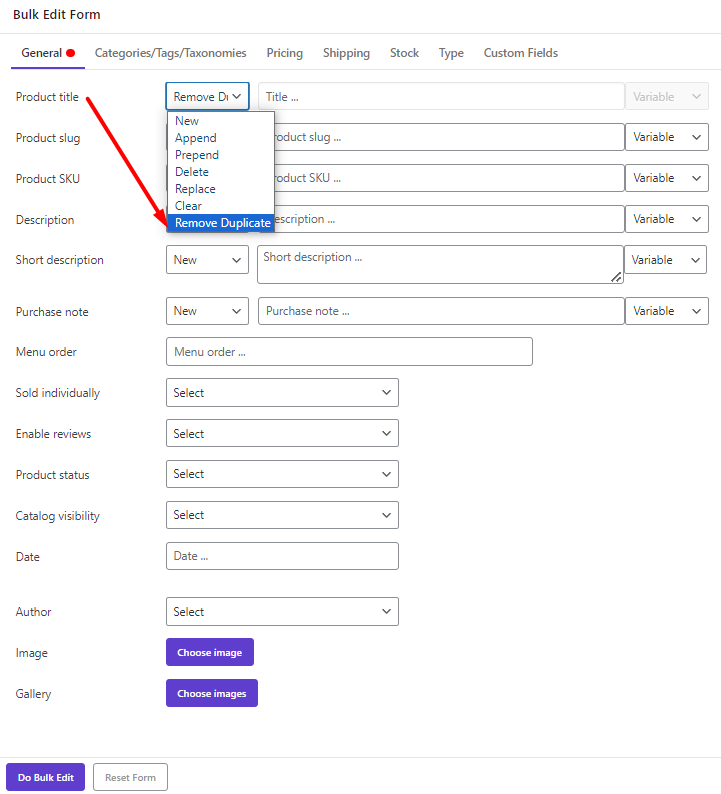Click into the Date input field

282,556
